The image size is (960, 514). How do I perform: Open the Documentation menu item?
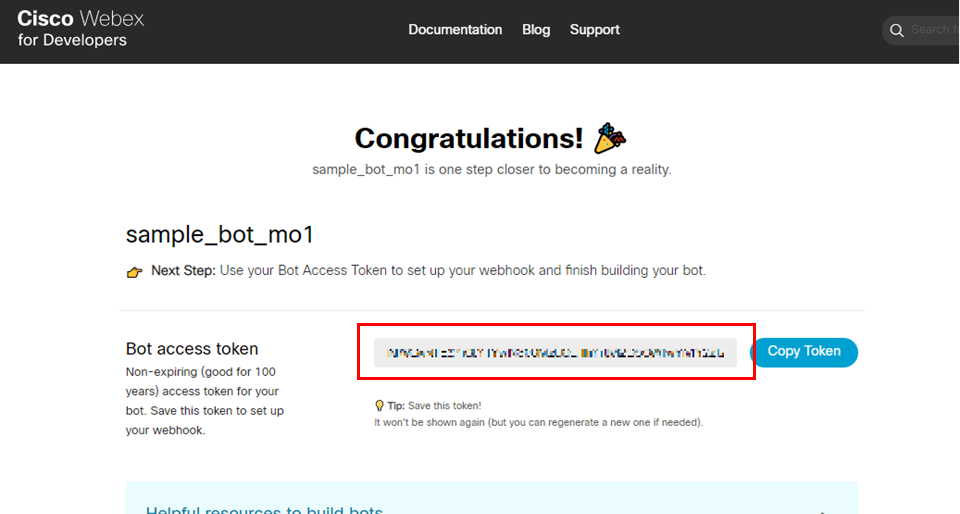tap(455, 30)
